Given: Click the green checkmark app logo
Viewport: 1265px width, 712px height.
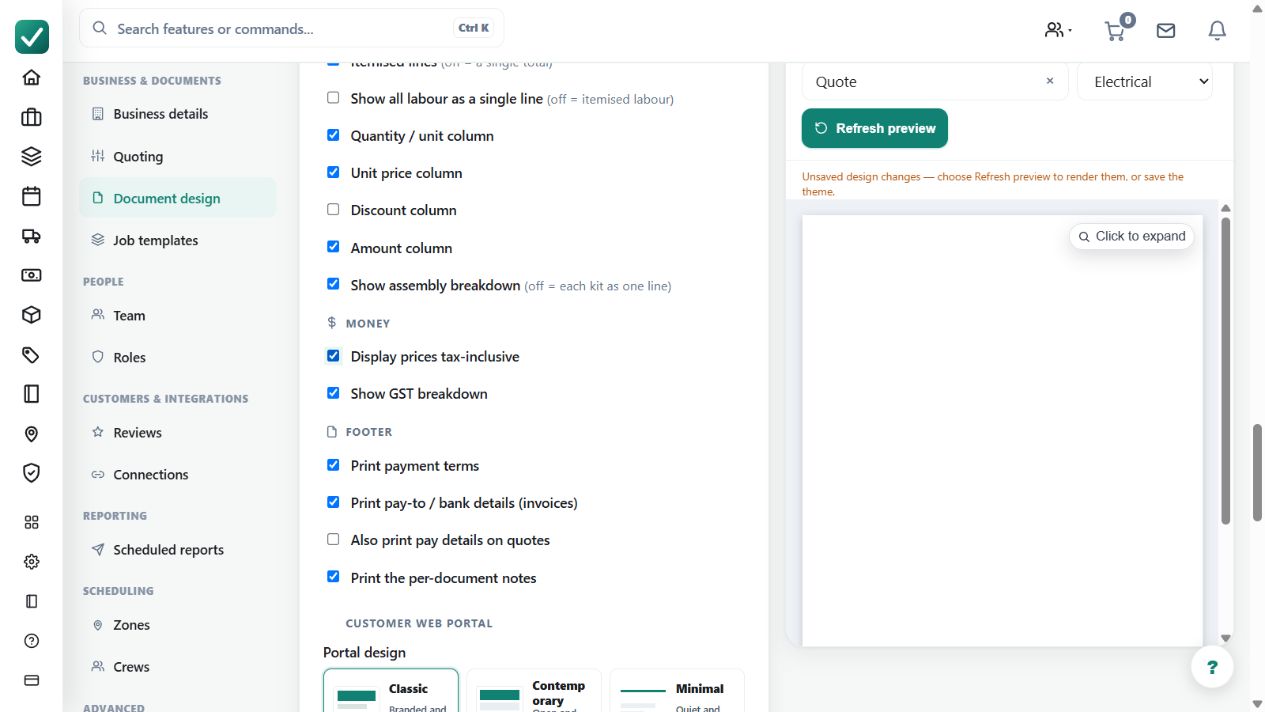Looking at the screenshot, I should click(32, 37).
